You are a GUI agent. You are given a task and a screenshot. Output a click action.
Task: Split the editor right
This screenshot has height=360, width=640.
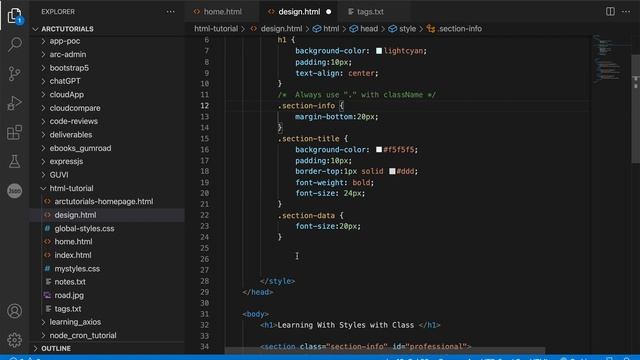610,11
